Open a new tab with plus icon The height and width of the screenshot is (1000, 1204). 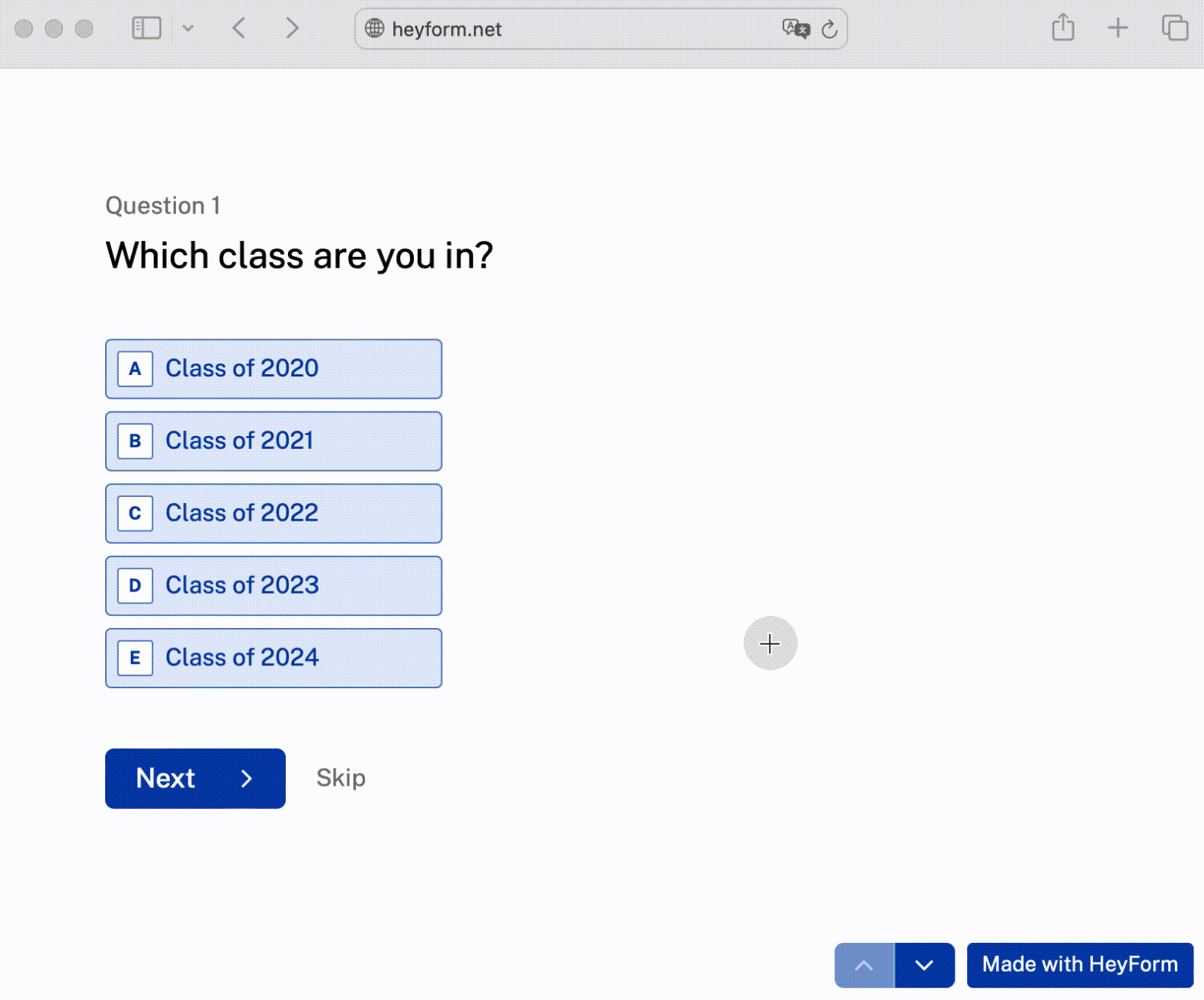(1118, 28)
